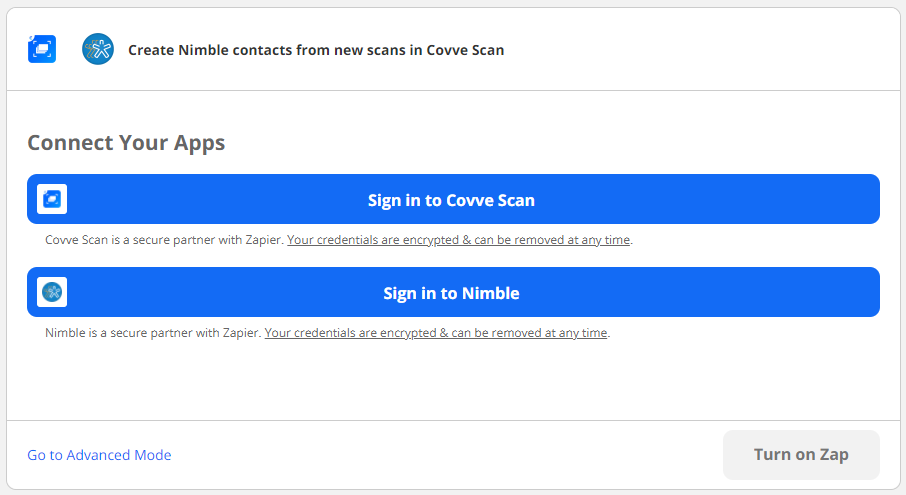Screen dimensions: 906x495
Task: Click the Covve Scan icon in the header
Action: [42, 49]
